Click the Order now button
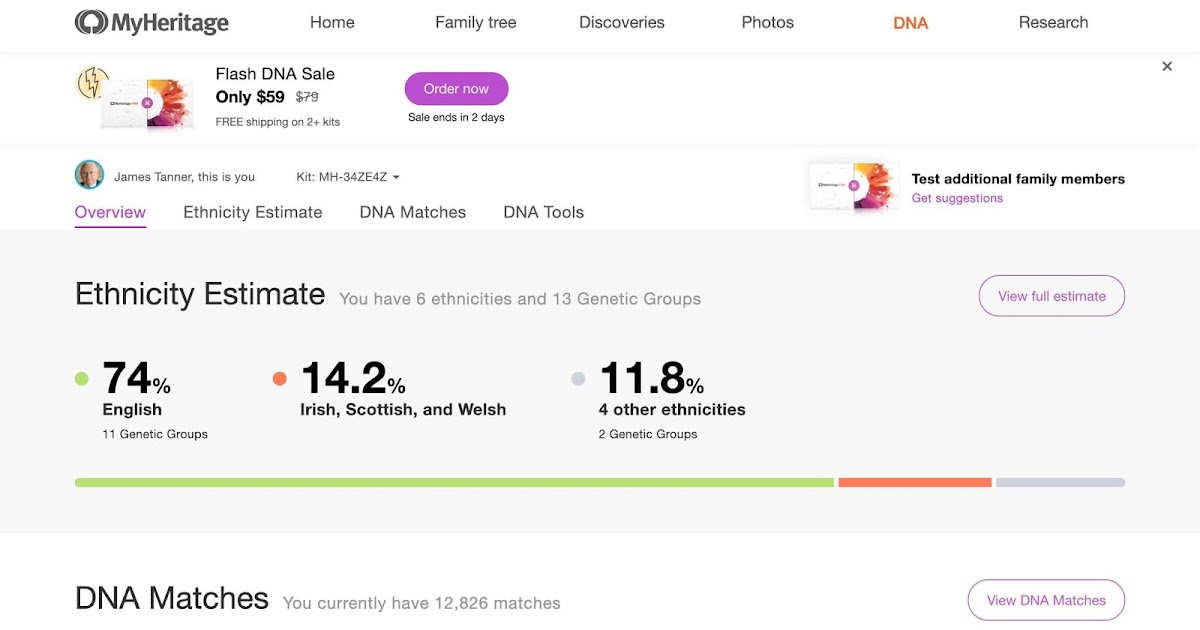Screen dimensions: 1200x630 point(456,88)
